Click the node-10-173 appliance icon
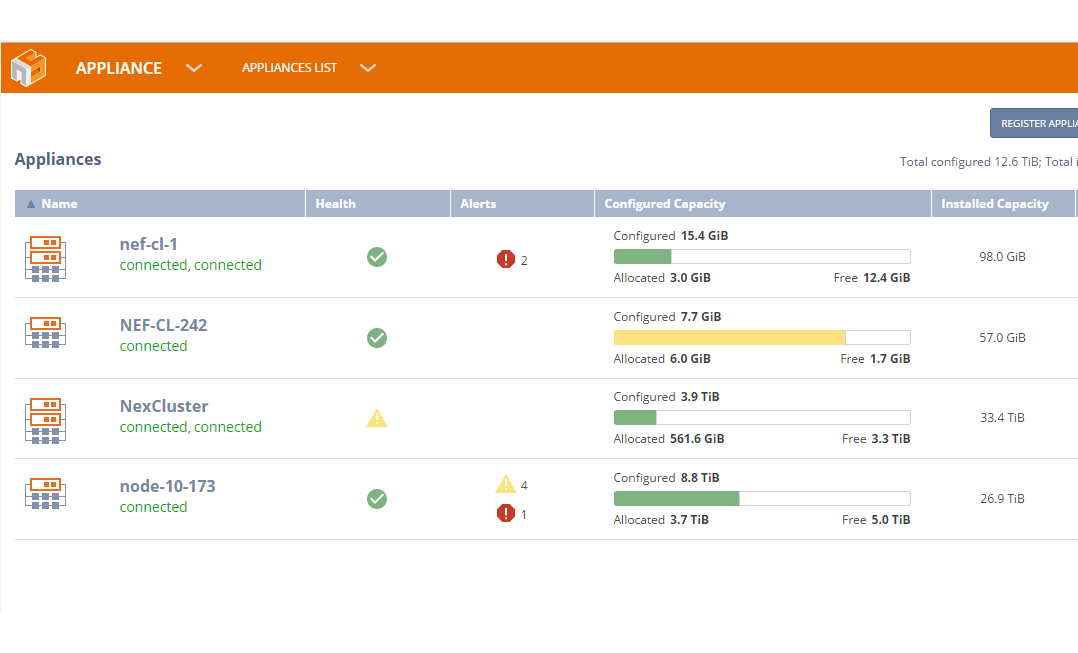Image resolution: width=1078 pixels, height=653 pixels. point(45,494)
